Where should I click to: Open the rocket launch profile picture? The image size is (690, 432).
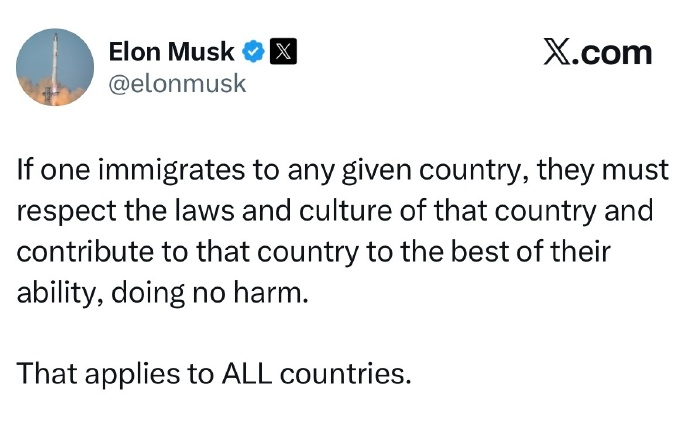point(55,67)
